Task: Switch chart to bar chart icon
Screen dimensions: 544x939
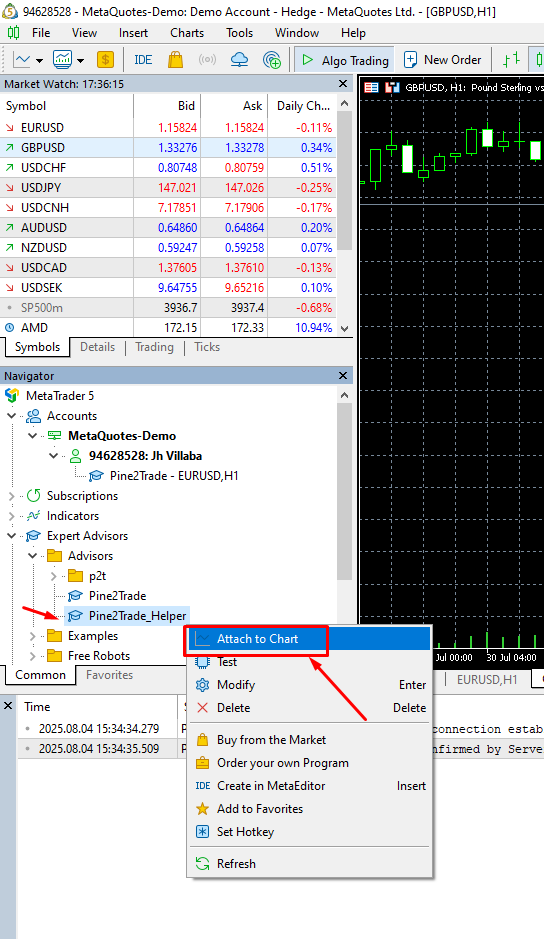Action: point(510,59)
